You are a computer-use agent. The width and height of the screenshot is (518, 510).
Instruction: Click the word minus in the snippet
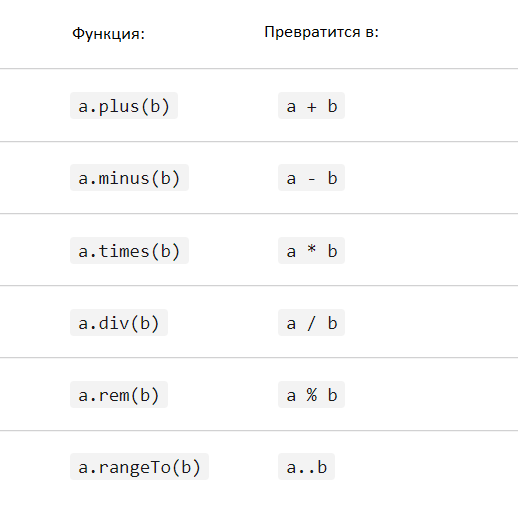(x=124, y=178)
